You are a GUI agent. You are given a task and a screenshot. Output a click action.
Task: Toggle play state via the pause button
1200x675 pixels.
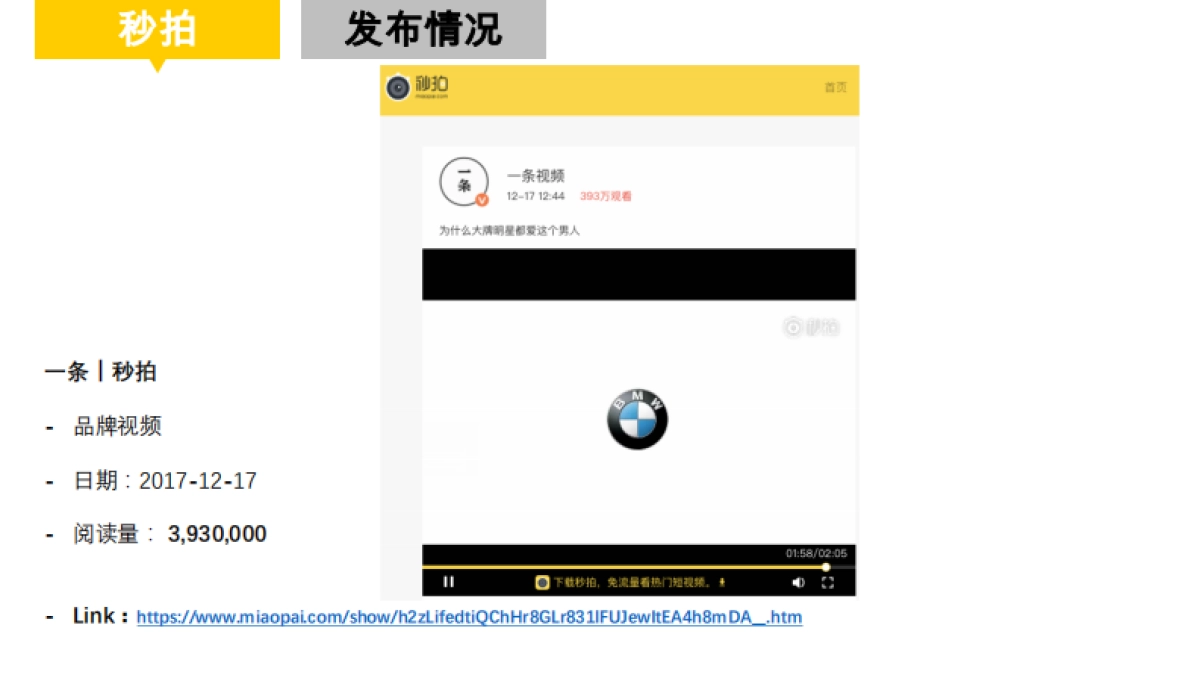pyautogui.click(x=448, y=581)
